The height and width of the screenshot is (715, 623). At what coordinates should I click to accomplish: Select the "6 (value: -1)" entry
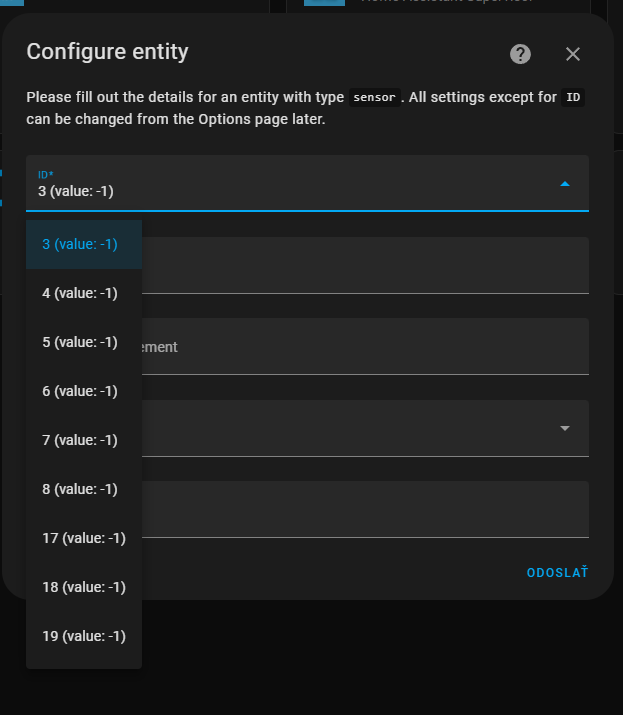tap(80, 391)
